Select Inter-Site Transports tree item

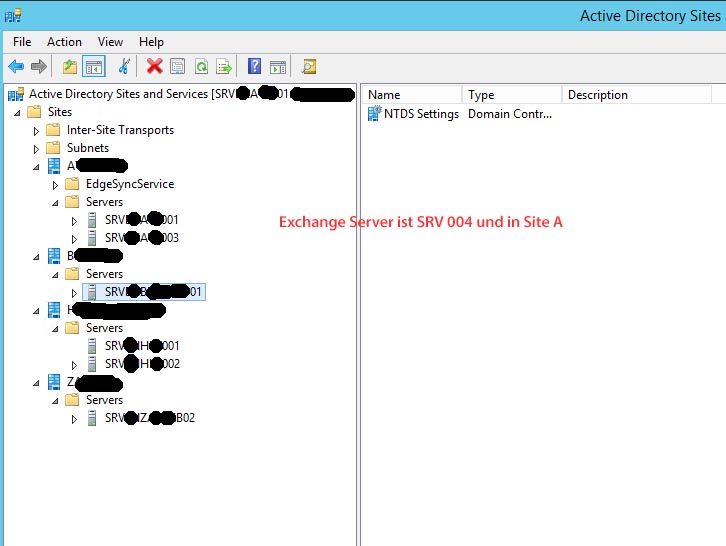tap(120, 130)
